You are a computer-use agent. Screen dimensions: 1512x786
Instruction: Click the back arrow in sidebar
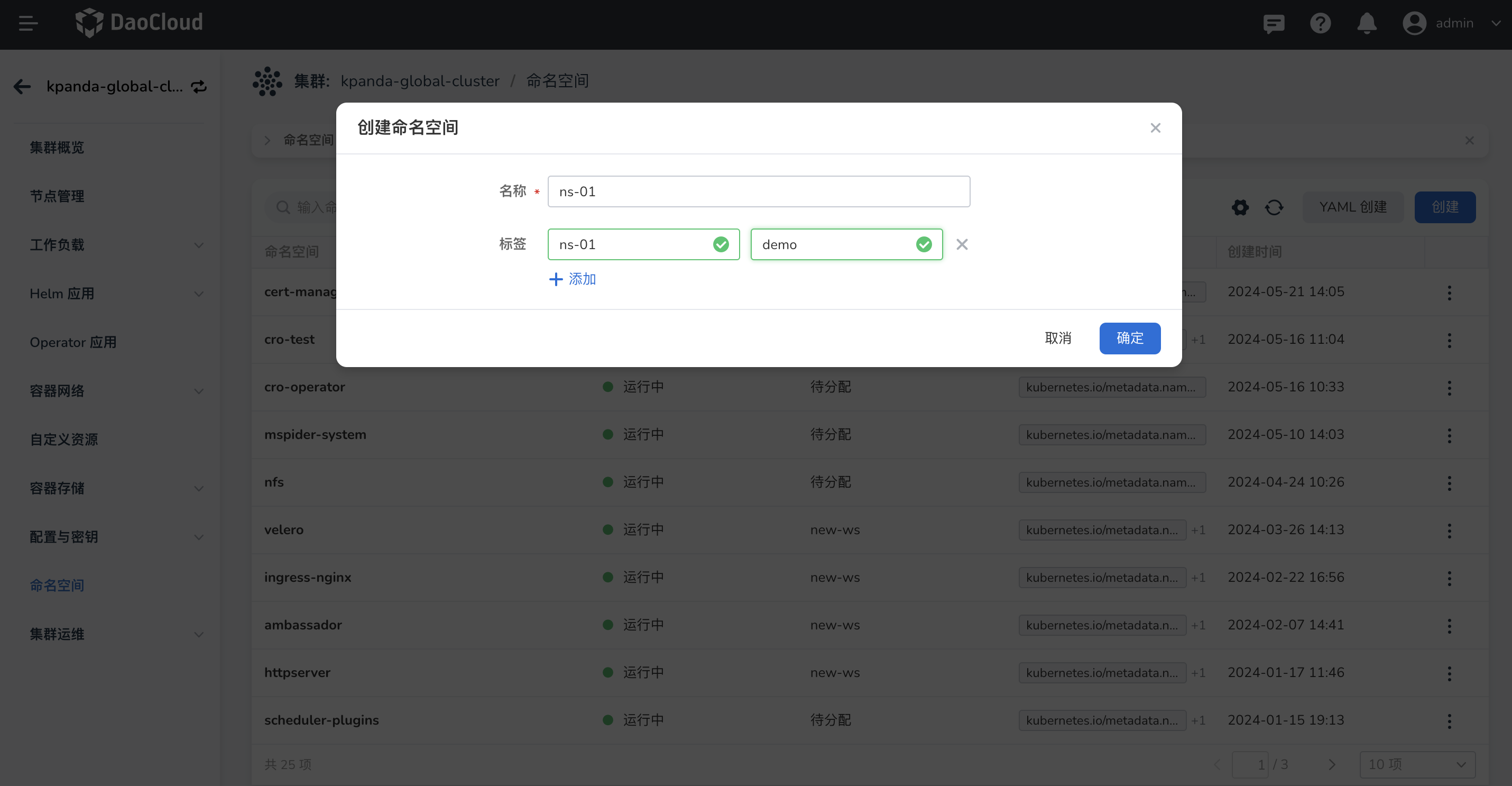22,86
